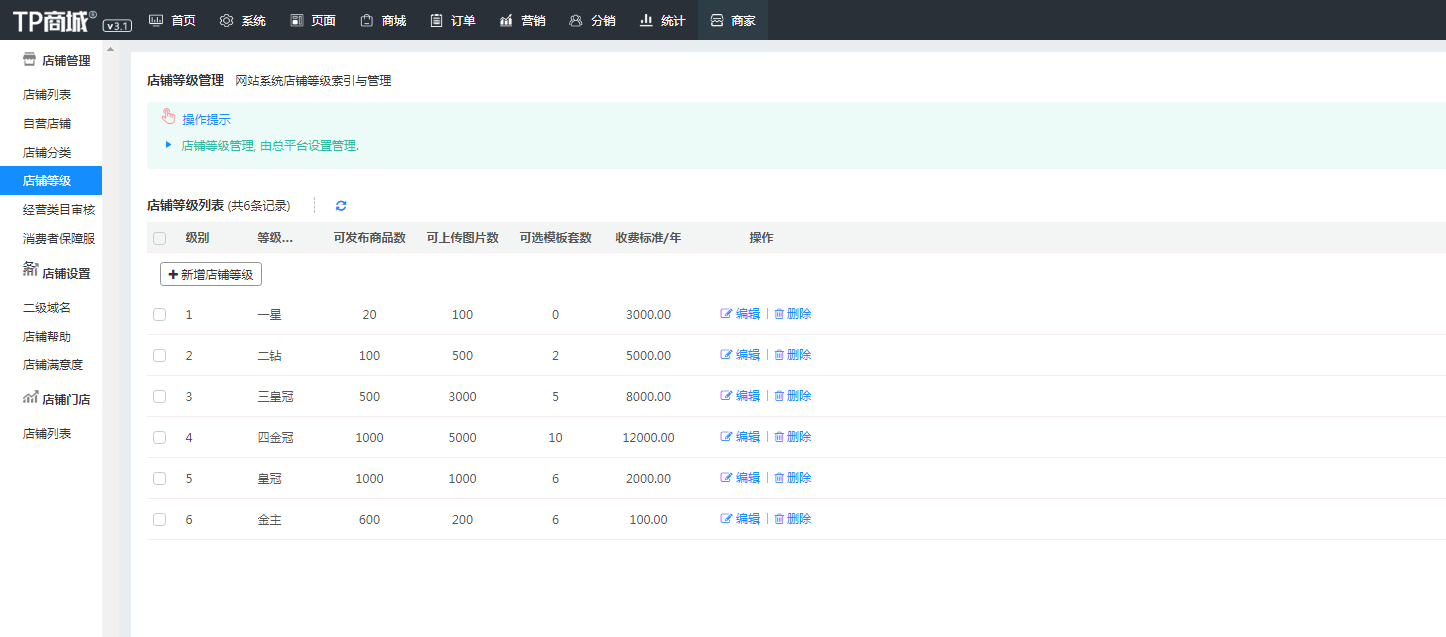Open the 订单 top menu

point(452,20)
